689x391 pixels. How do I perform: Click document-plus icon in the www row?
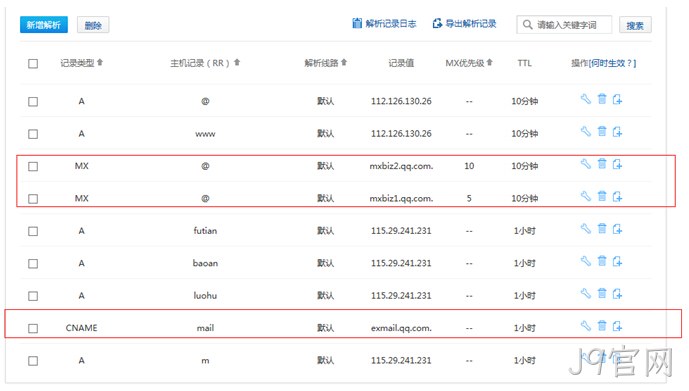[617, 132]
